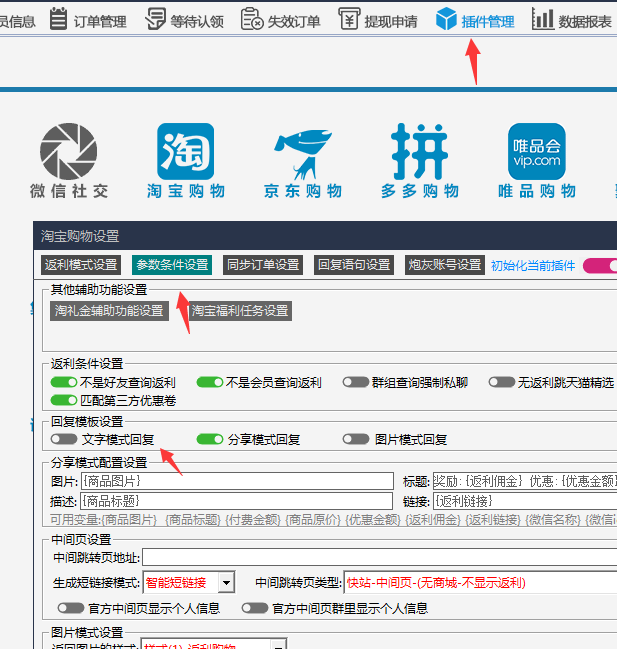Screen dimensions: 617x649
Task: Open 失效订单 in the top toolbar
Action: coord(281,20)
